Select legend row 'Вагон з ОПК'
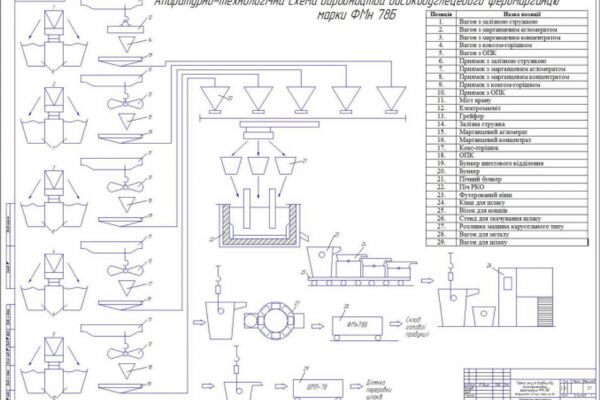600x400 pixels. 507,54
